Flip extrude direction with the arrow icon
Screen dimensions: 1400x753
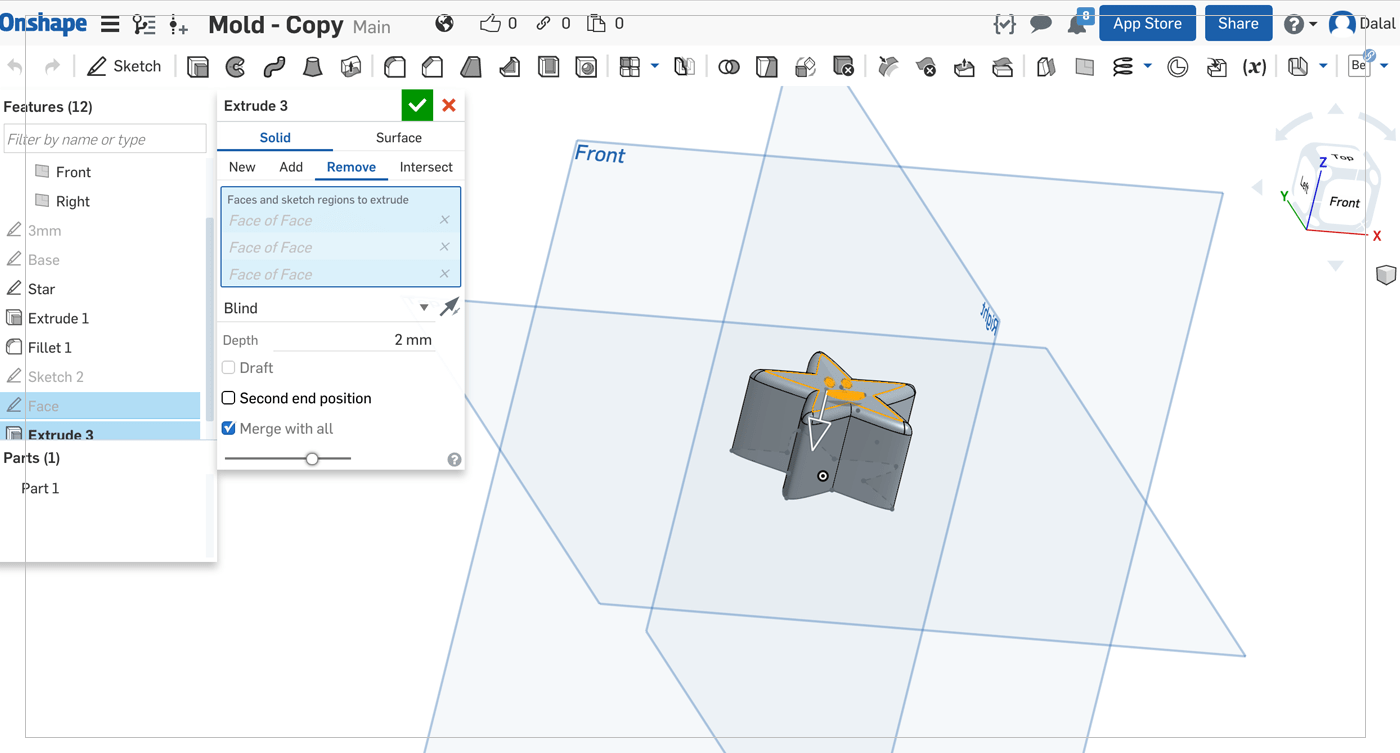click(x=450, y=307)
